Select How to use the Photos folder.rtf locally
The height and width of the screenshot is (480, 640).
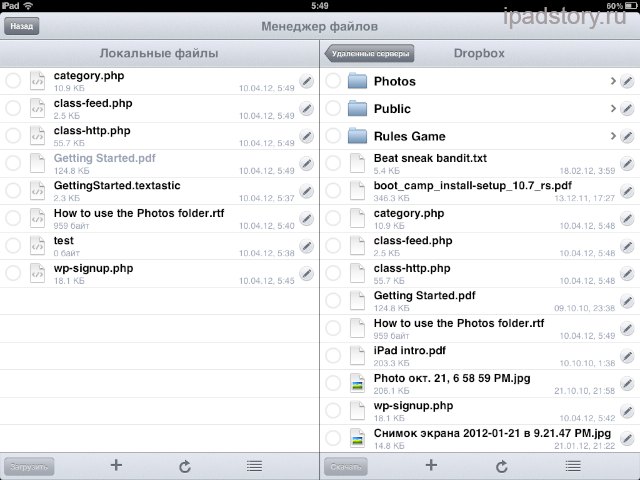13,218
